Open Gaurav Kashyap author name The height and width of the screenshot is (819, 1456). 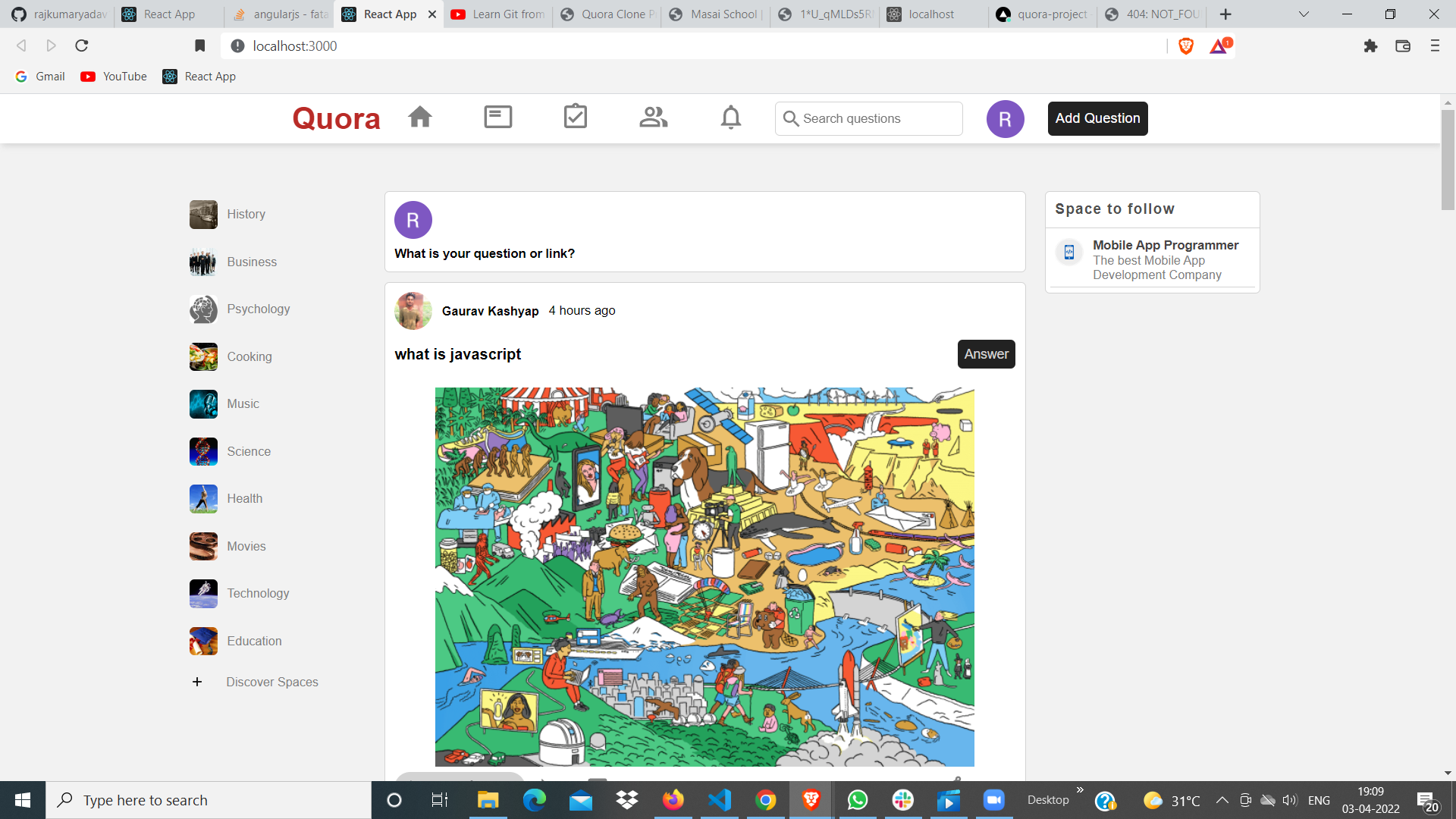coord(490,311)
